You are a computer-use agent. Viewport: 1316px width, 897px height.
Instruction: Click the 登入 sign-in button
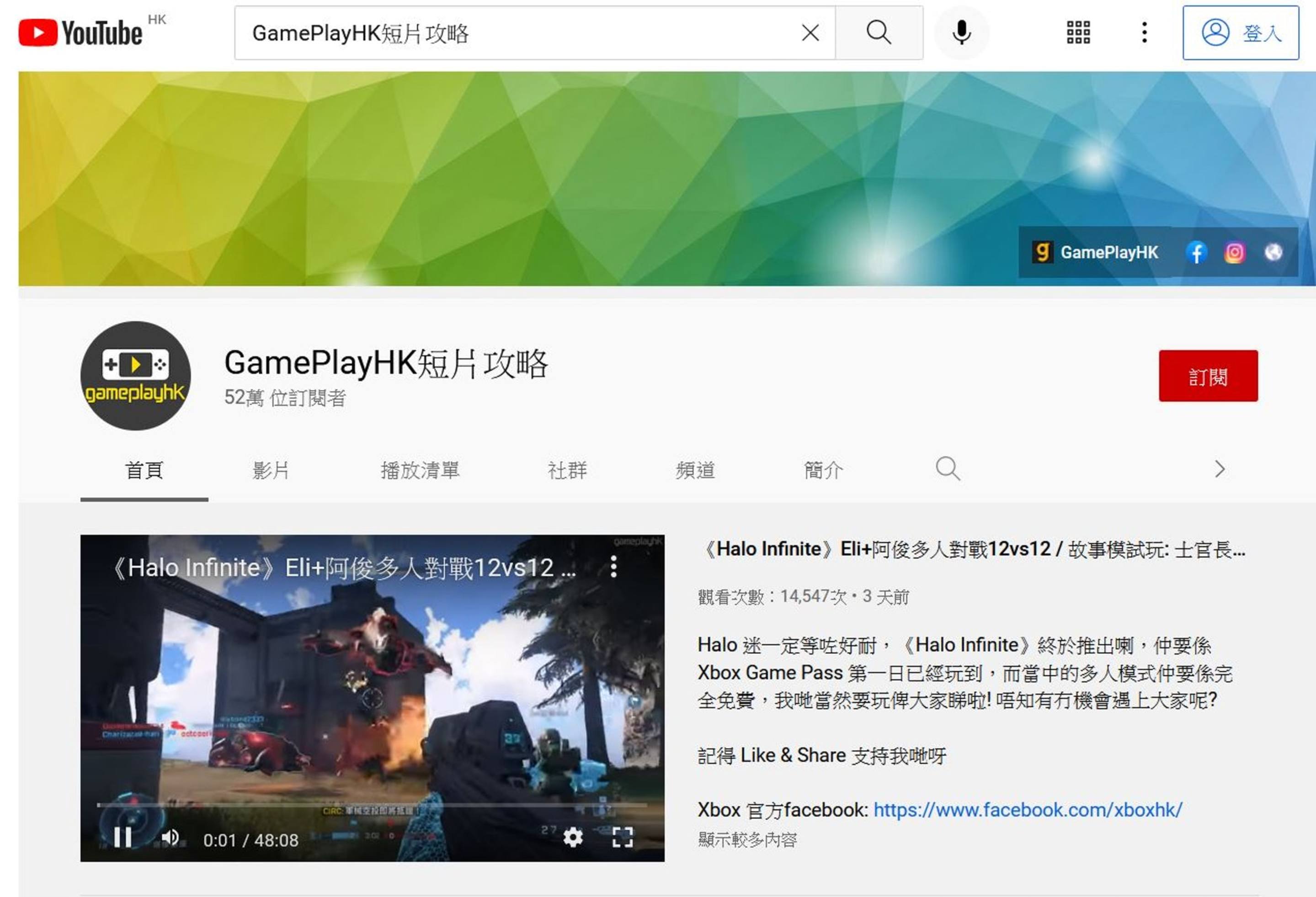coord(1241,33)
